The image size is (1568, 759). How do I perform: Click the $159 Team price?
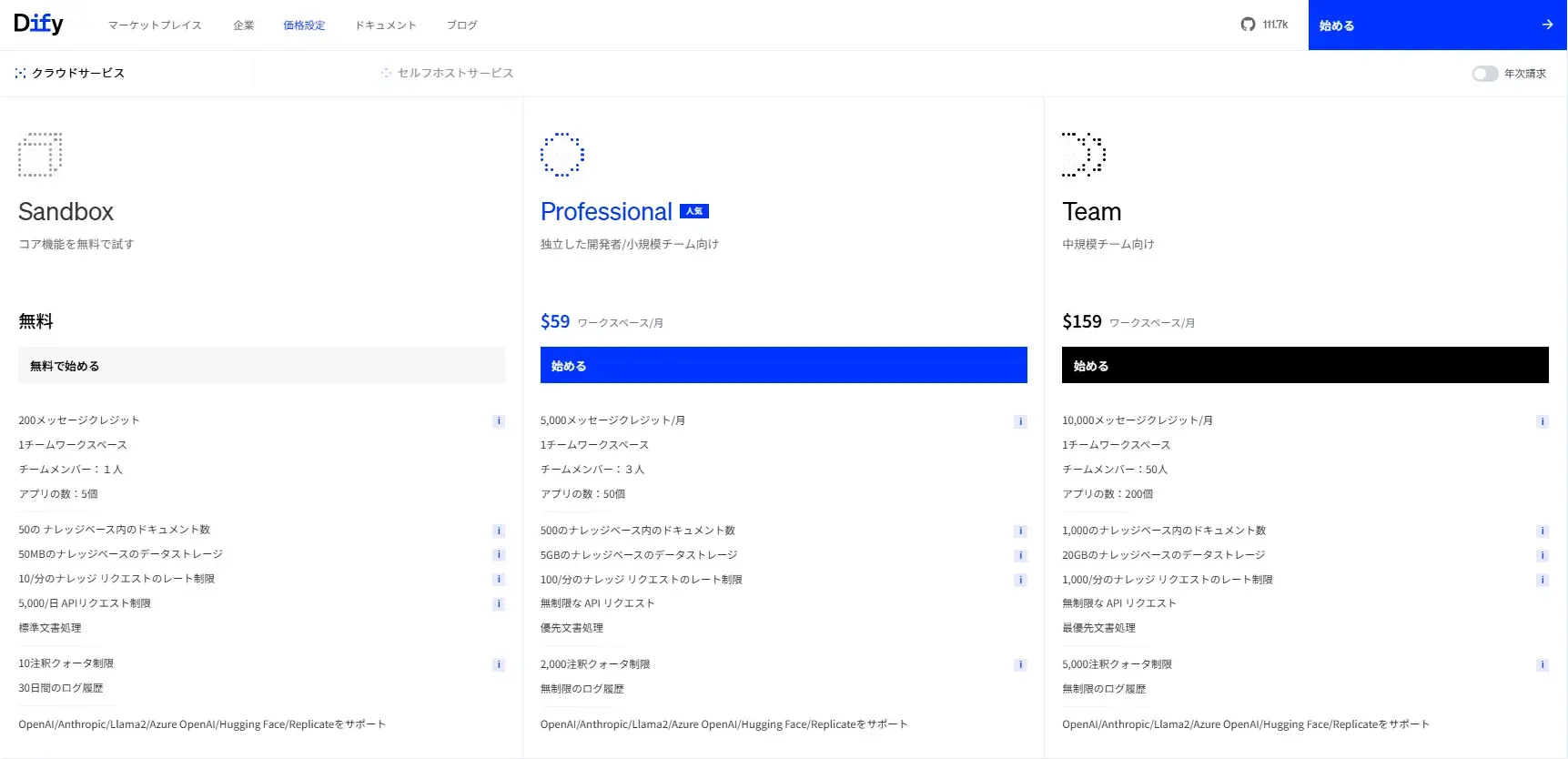1082,321
